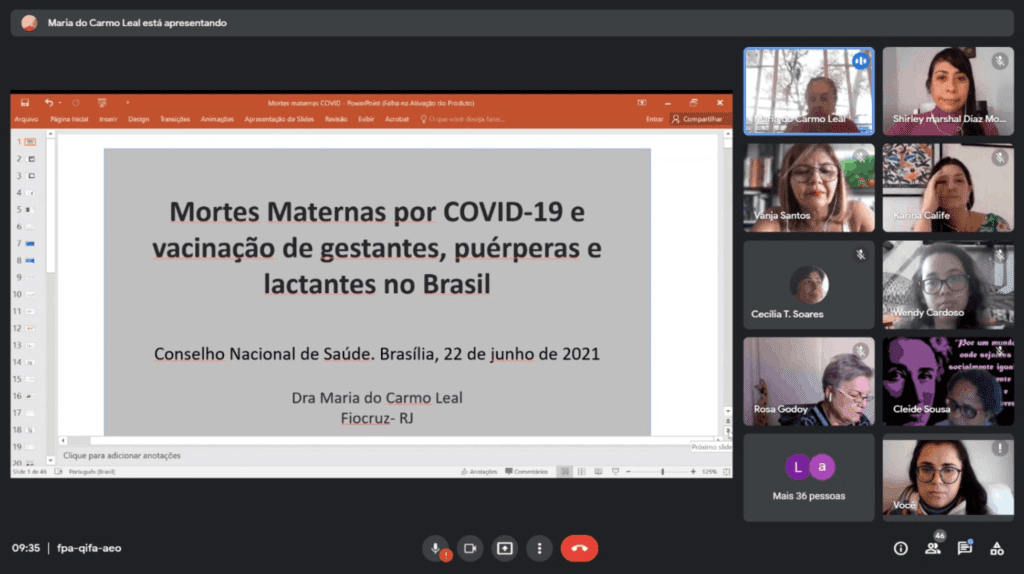Click the Save icon in PowerPoint
This screenshot has height=574, width=1024.
click(x=25, y=102)
